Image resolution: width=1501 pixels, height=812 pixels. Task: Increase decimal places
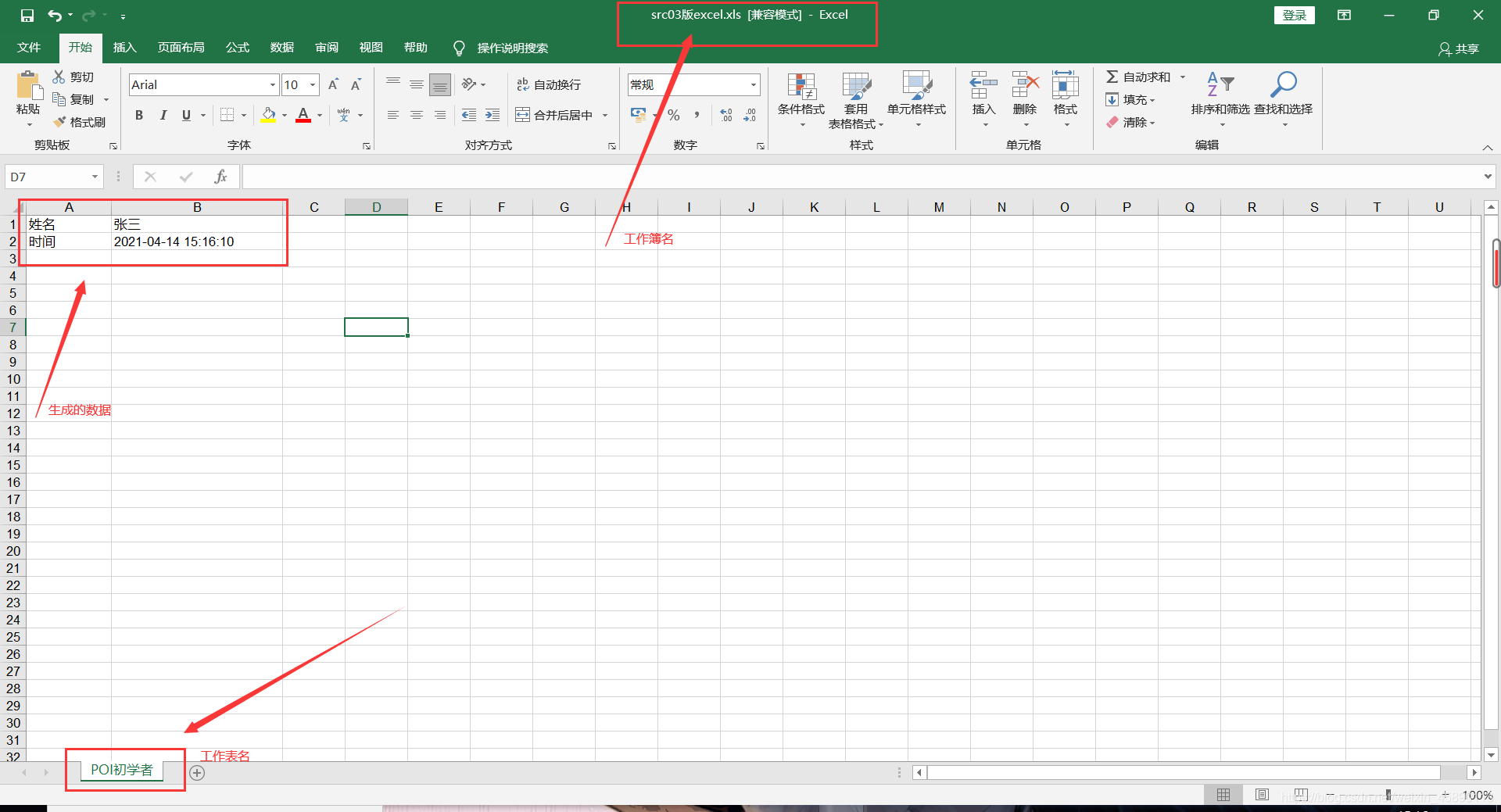[x=726, y=115]
